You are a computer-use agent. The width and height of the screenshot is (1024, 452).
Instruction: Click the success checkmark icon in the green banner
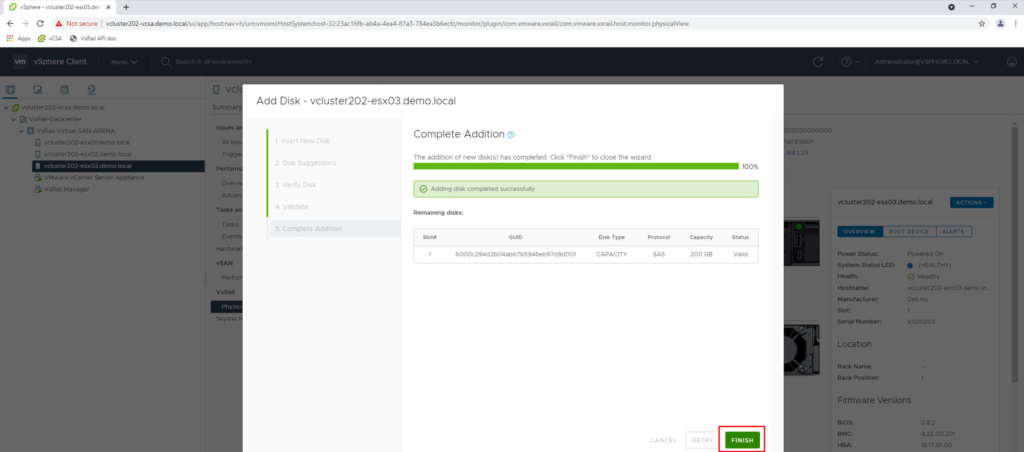pos(423,189)
